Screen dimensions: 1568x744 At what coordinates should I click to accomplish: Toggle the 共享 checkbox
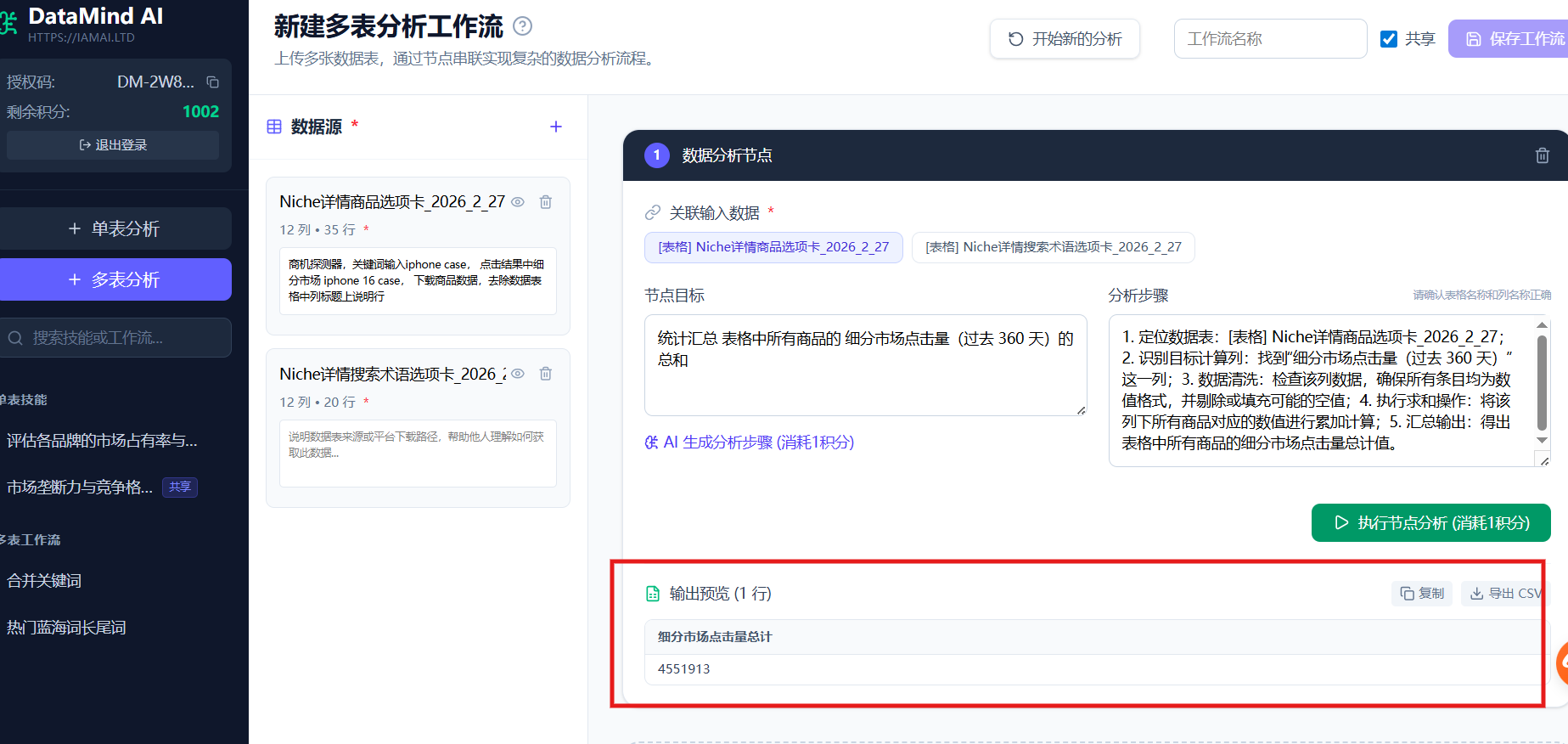[1389, 39]
